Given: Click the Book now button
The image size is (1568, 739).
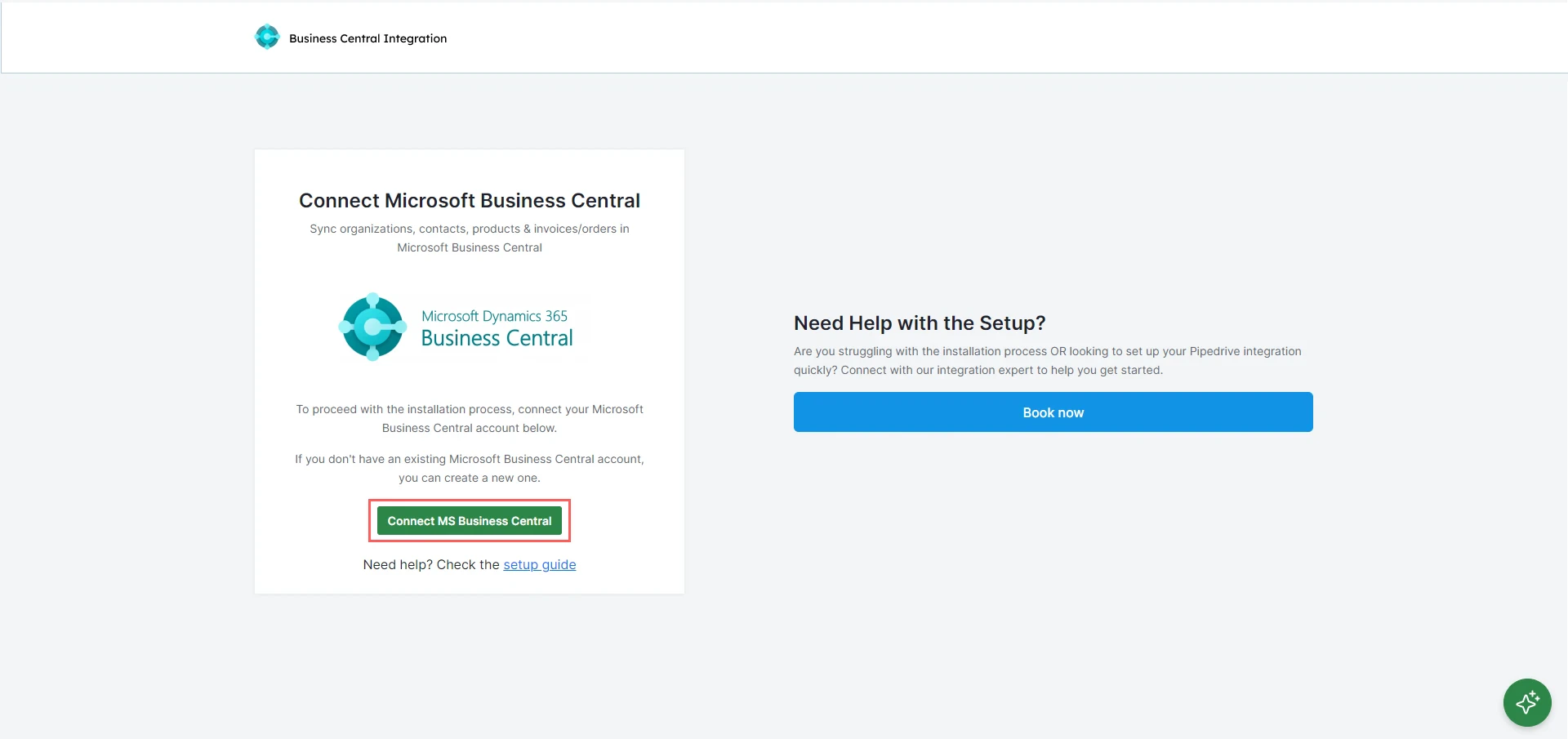Looking at the screenshot, I should pos(1053,412).
